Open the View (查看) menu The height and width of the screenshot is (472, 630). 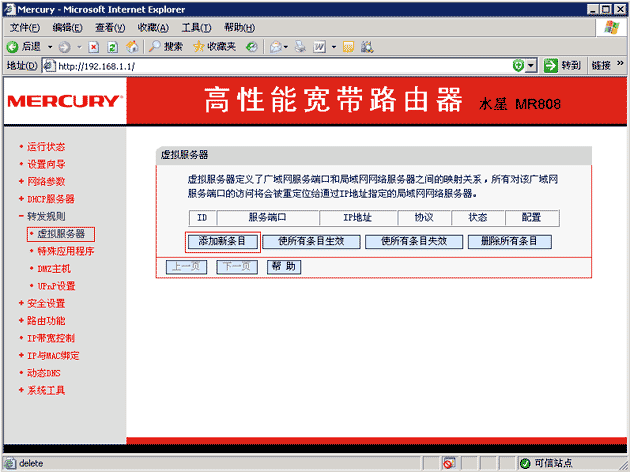[110, 28]
